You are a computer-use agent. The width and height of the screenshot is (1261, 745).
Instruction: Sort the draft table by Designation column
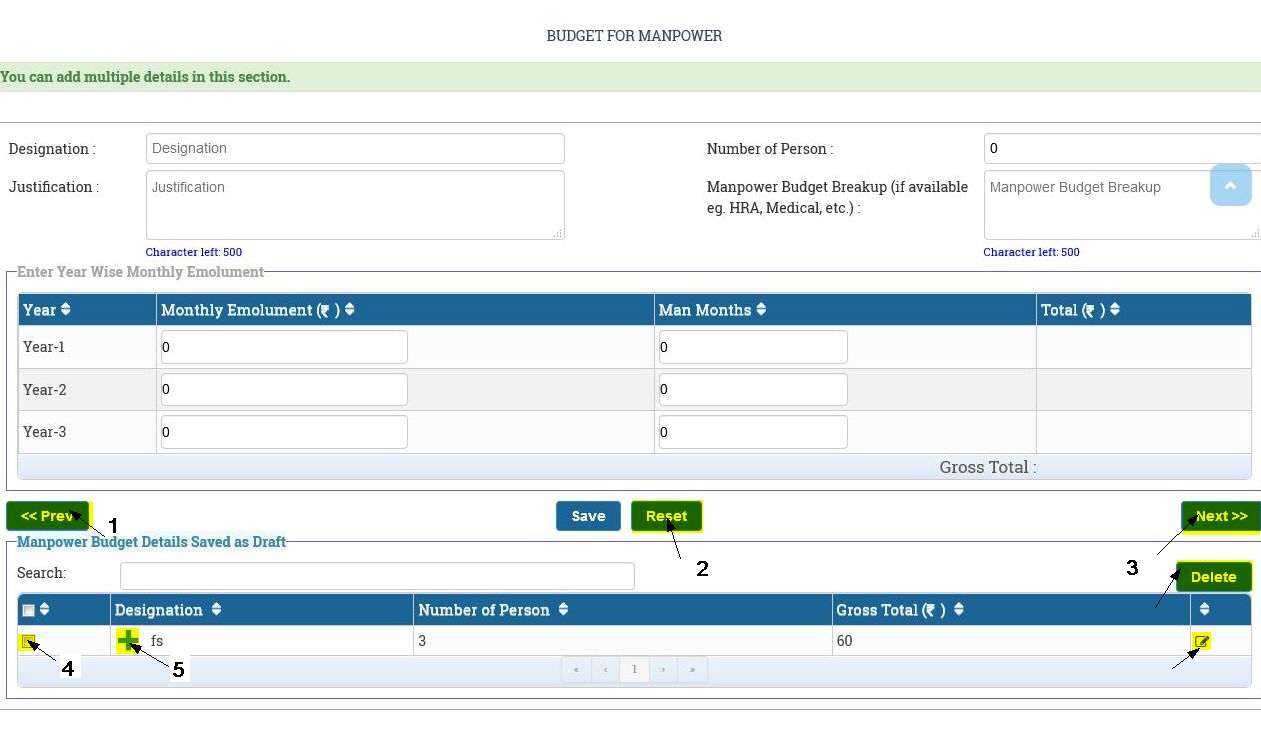pyautogui.click(x=216, y=610)
